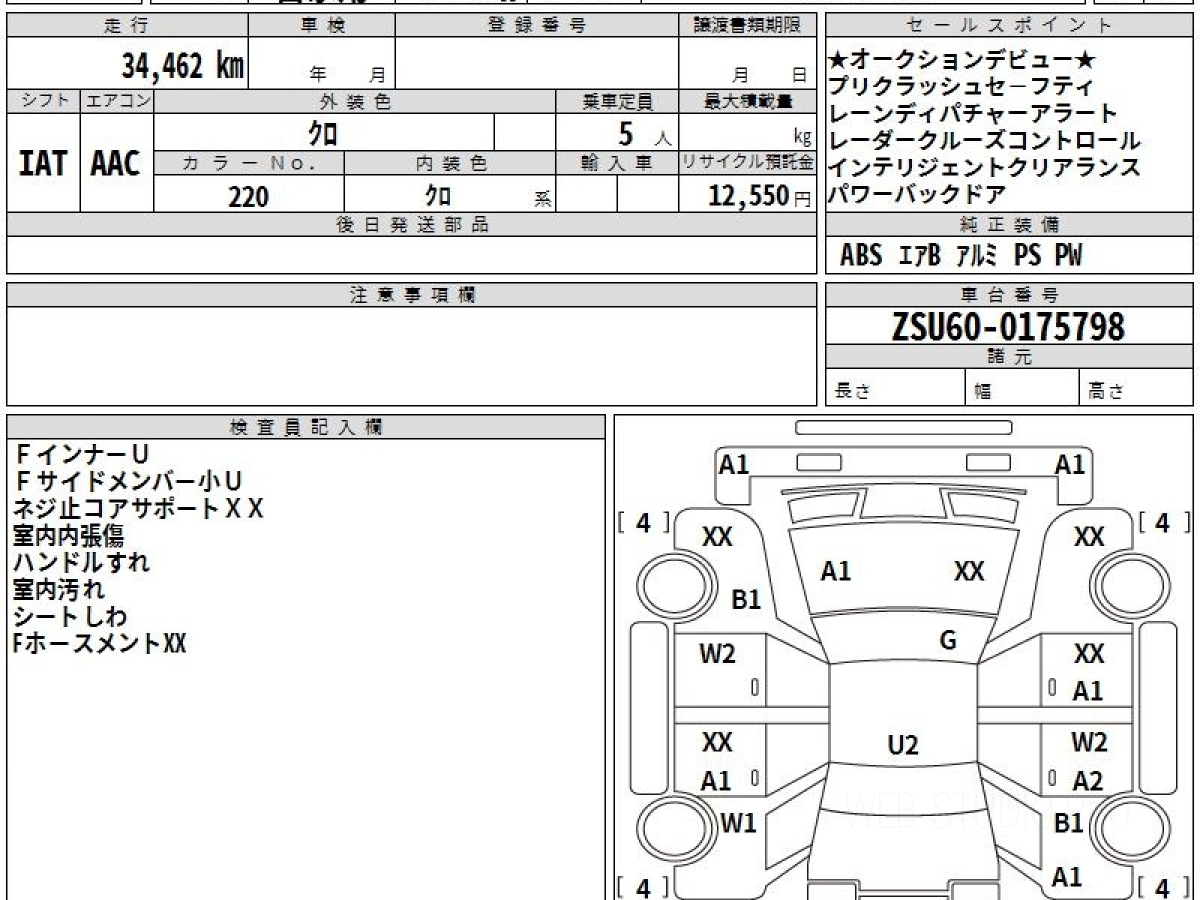Click the G mark on windshield
The height and width of the screenshot is (900, 1200).
tap(948, 641)
